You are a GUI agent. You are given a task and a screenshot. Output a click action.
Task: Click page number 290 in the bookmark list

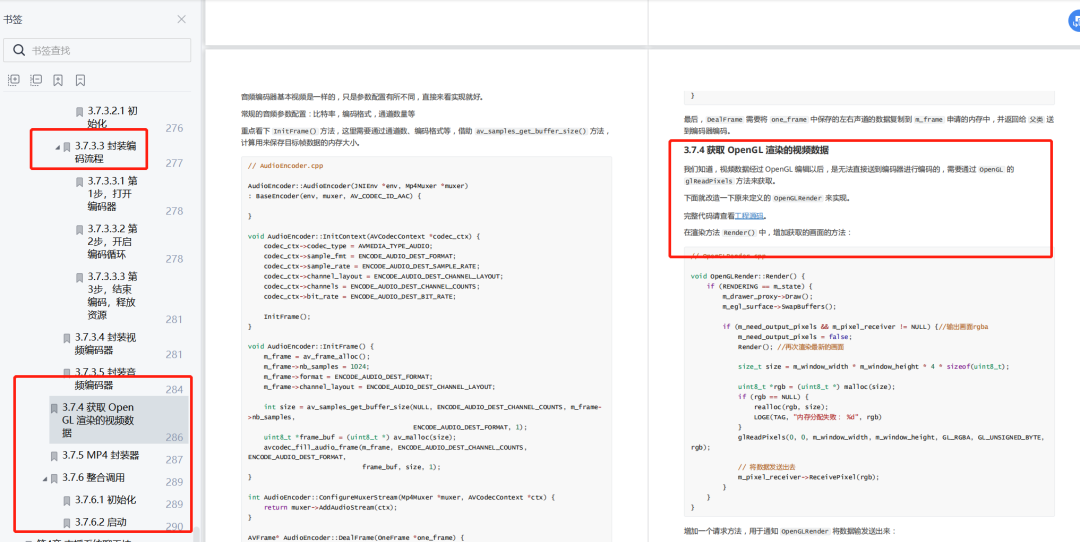pos(174,527)
